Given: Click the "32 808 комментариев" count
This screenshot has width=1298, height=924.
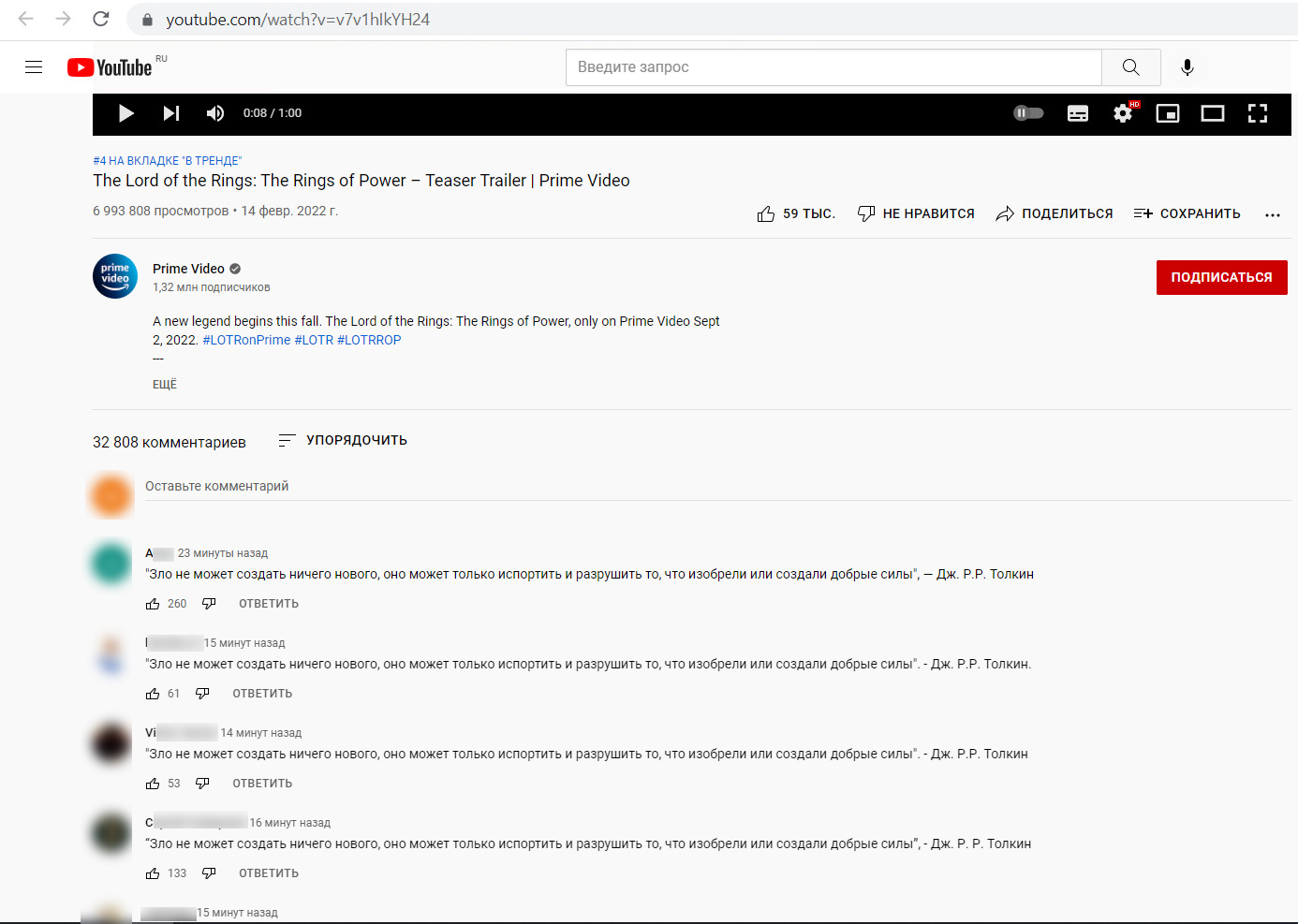Looking at the screenshot, I should (170, 442).
